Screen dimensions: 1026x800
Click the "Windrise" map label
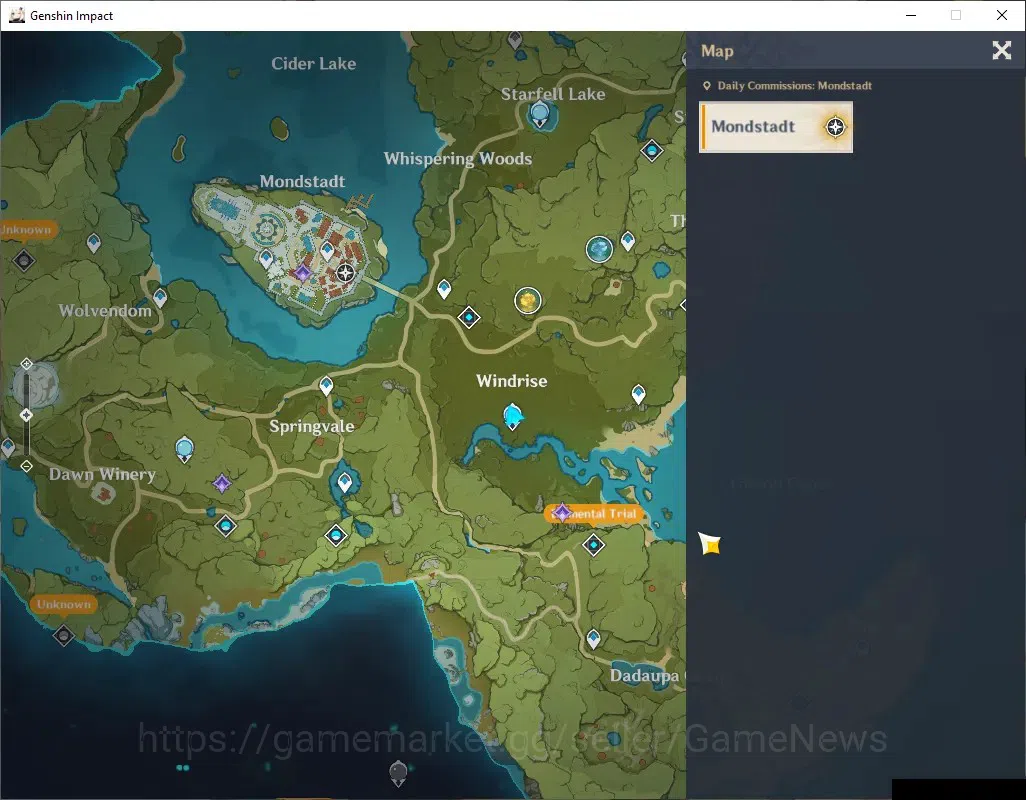coord(512,381)
